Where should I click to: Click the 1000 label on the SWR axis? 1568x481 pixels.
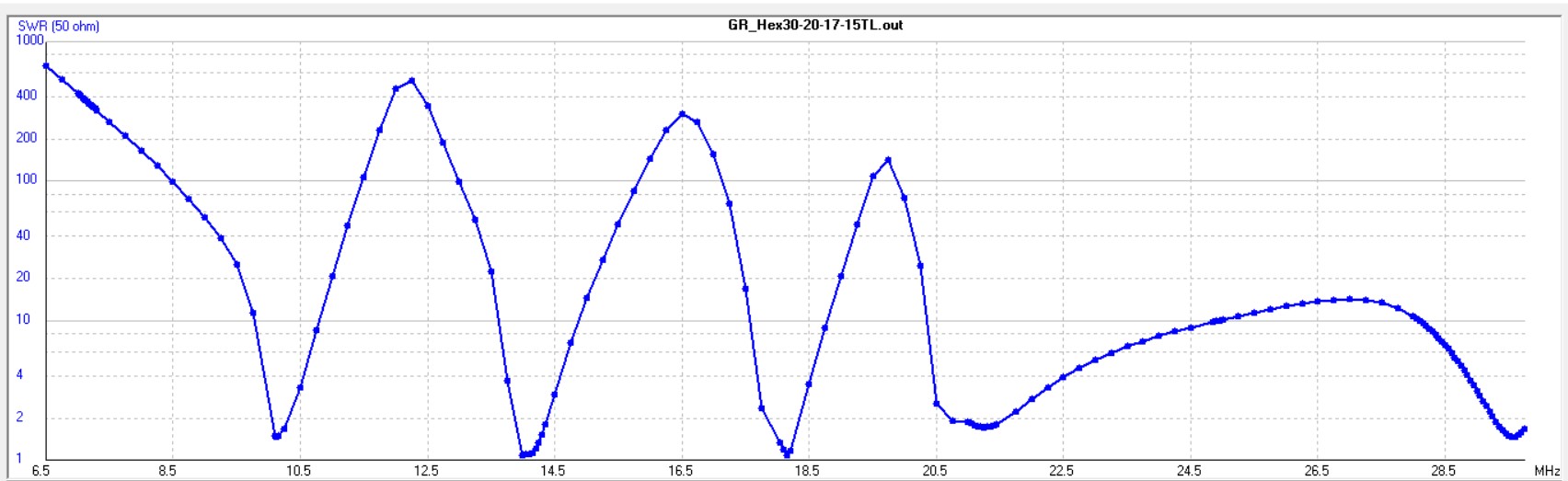(x=30, y=40)
